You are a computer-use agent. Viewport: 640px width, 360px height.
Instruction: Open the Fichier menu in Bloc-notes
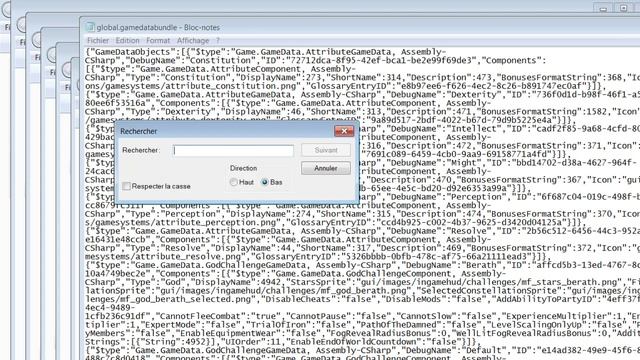pyautogui.click(x=98, y=40)
